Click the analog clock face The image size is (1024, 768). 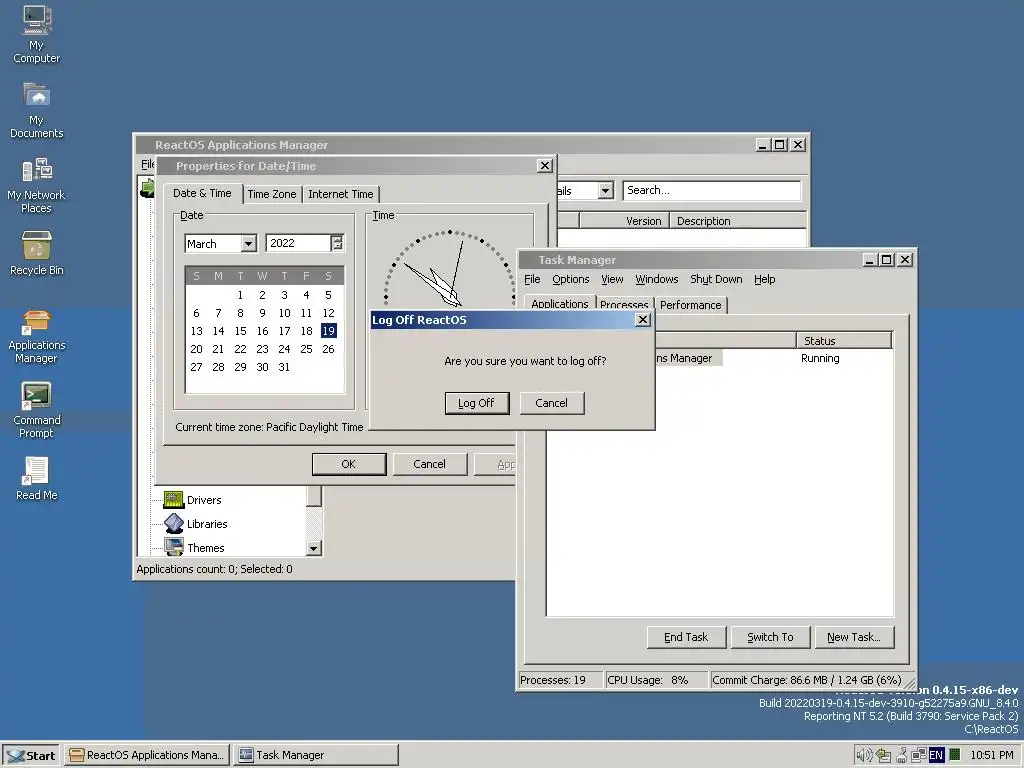[x=449, y=269]
